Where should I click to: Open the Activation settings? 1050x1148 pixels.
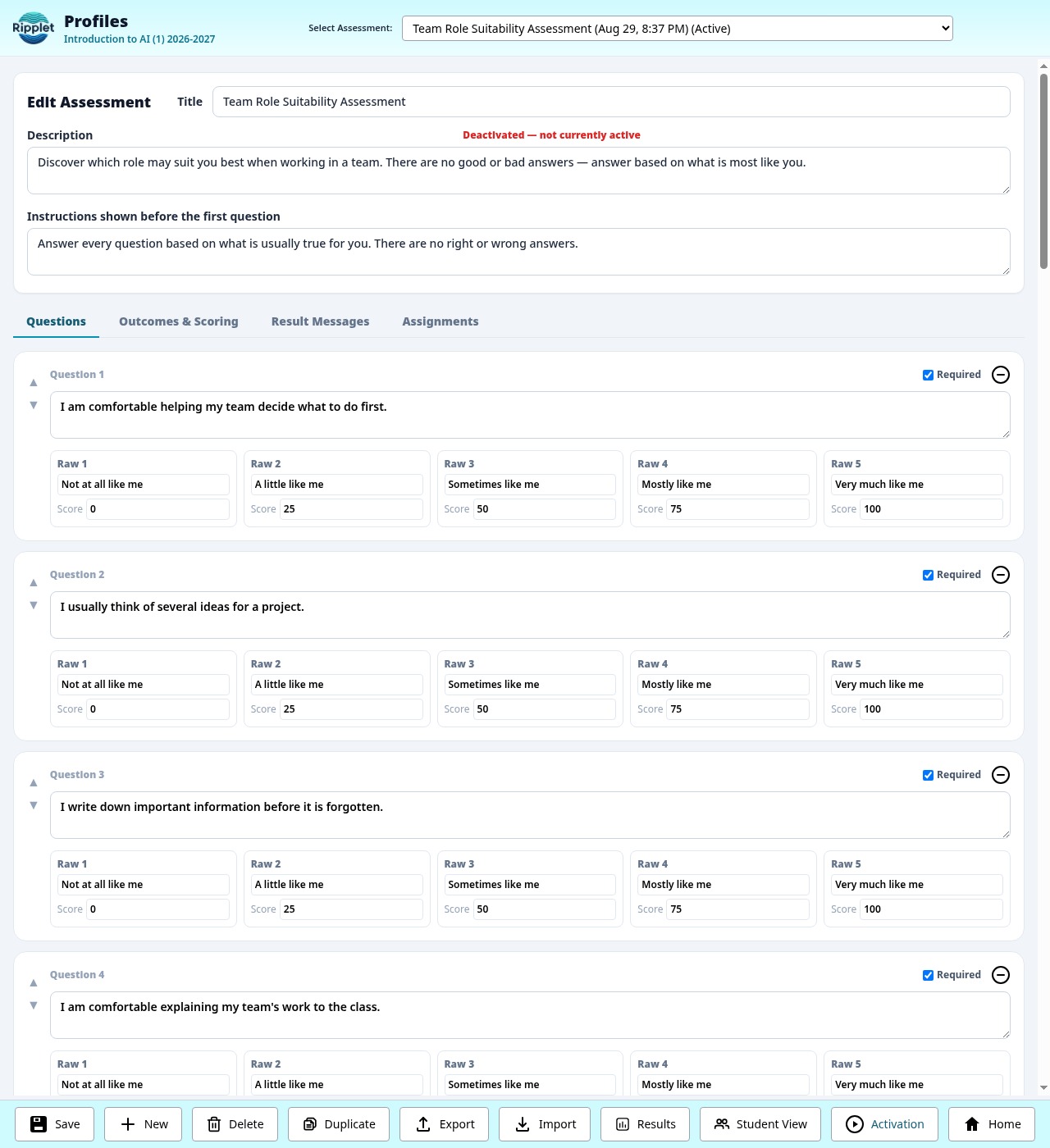tap(885, 1124)
